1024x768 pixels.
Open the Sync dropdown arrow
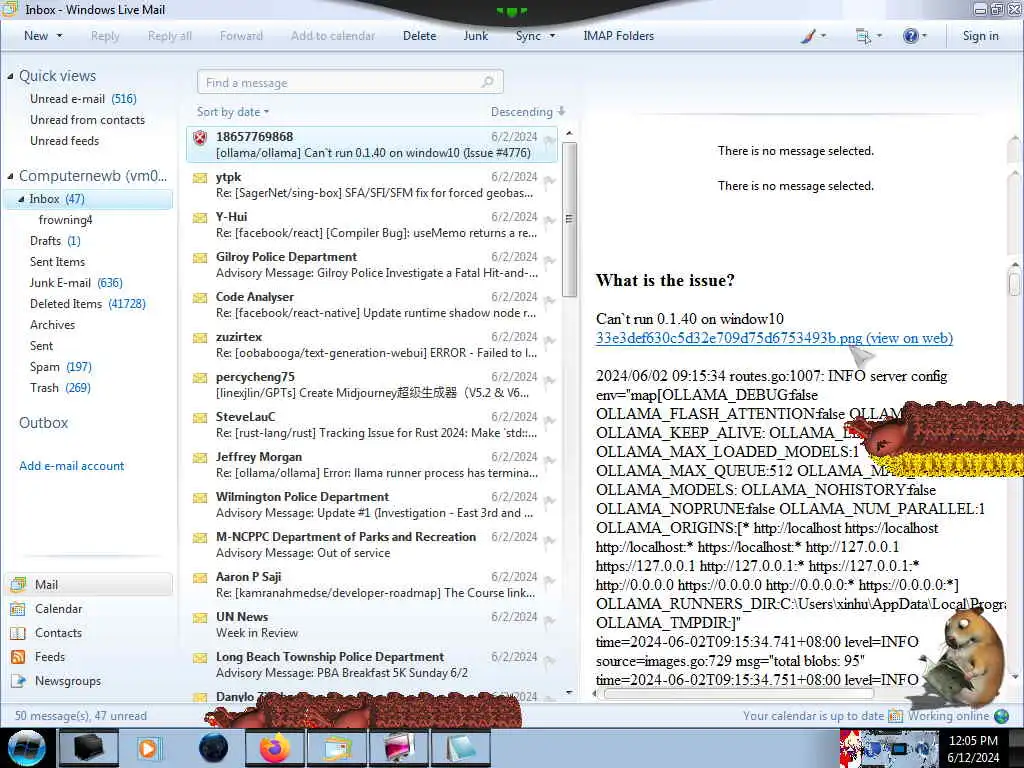coord(552,36)
